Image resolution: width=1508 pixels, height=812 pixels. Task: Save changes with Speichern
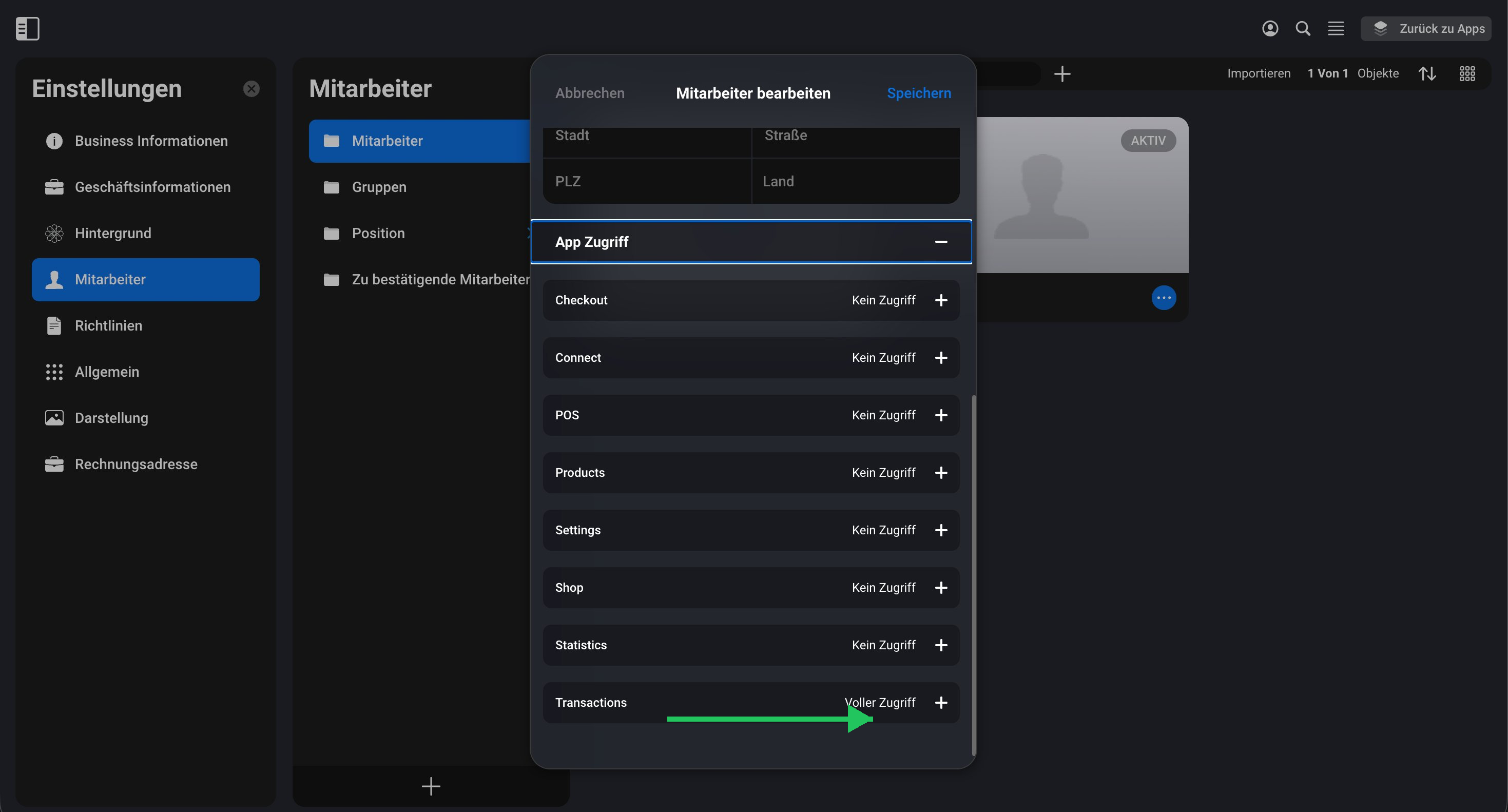(x=918, y=93)
